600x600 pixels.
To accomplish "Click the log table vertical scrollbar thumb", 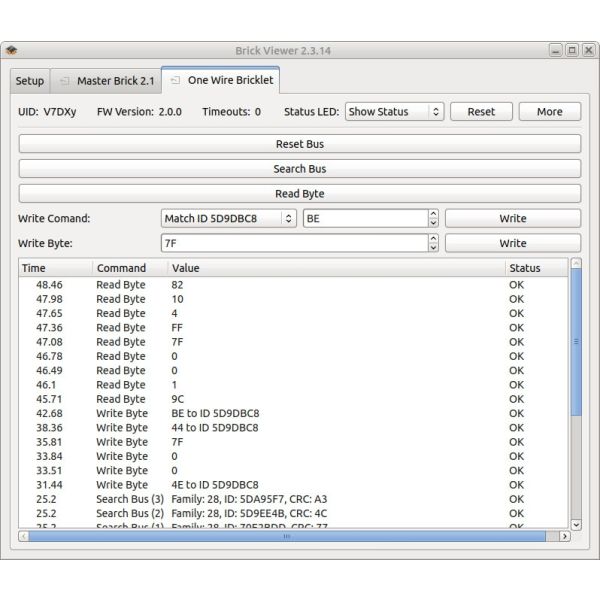I will [x=576, y=342].
